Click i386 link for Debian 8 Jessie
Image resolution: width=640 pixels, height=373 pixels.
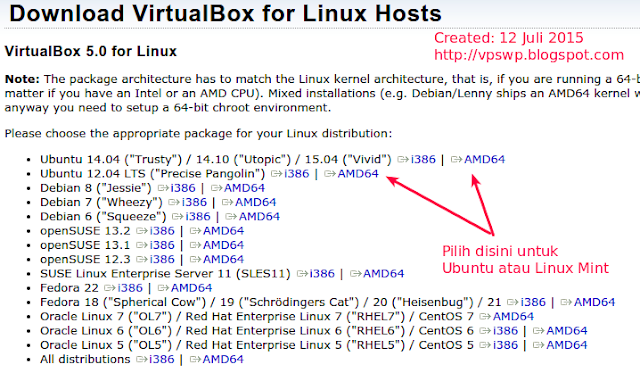click(183, 188)
